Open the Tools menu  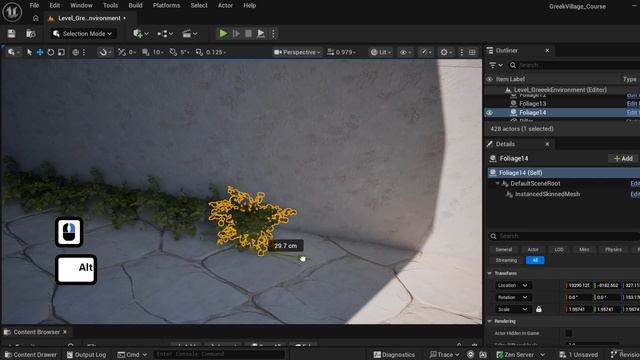pos(110,6)
